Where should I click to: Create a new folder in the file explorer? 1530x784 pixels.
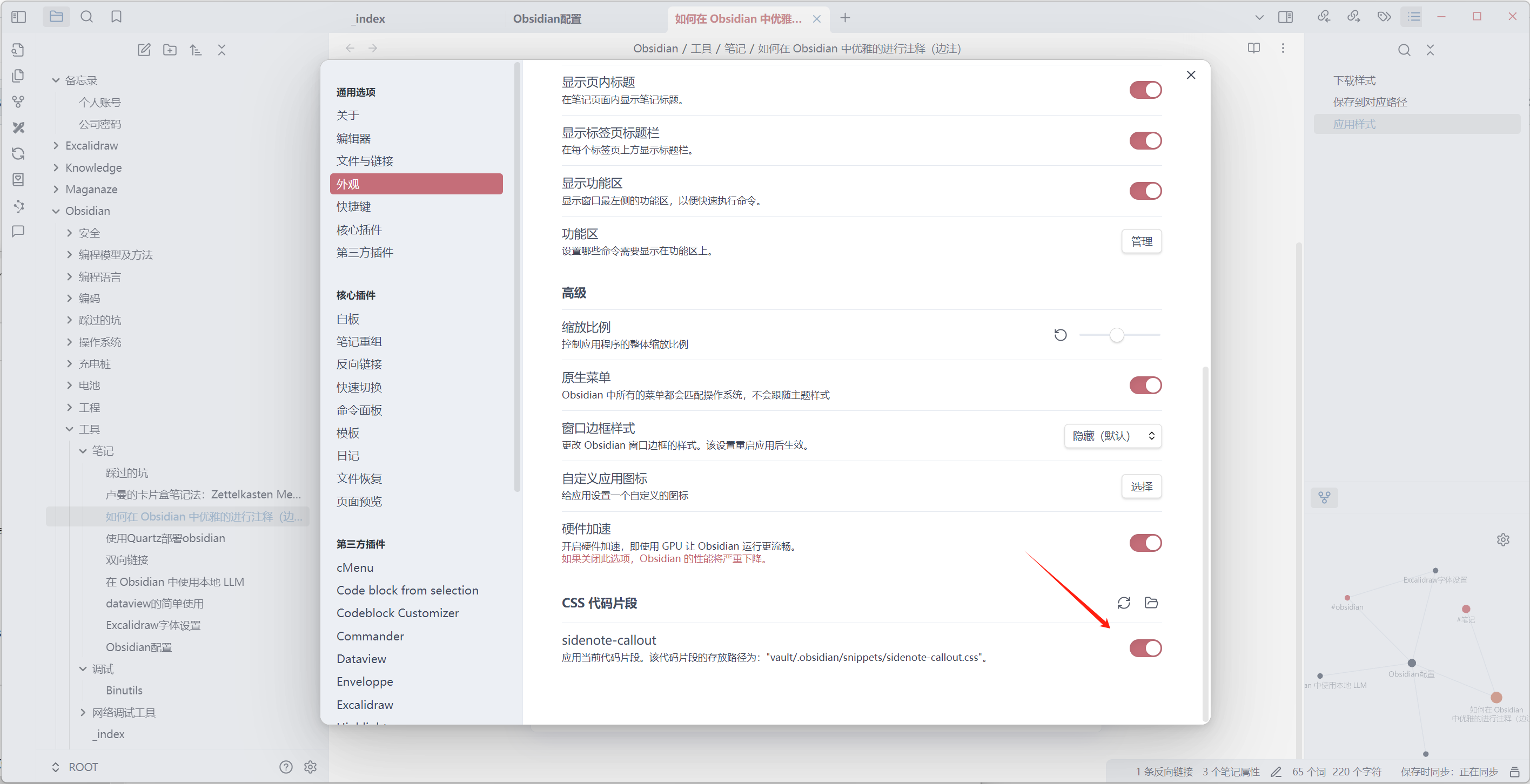[170, 50]
